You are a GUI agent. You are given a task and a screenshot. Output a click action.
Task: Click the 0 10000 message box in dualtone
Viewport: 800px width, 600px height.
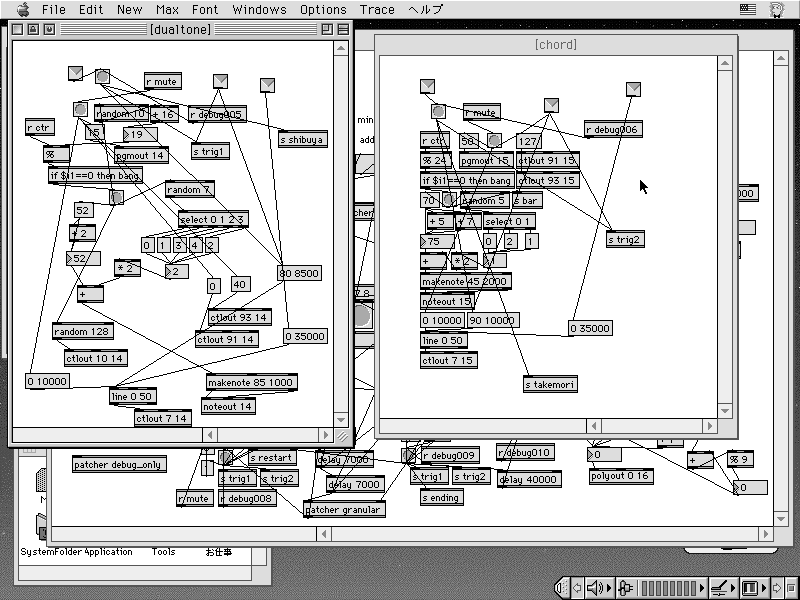pyautogui.click(x=47, y=381)
